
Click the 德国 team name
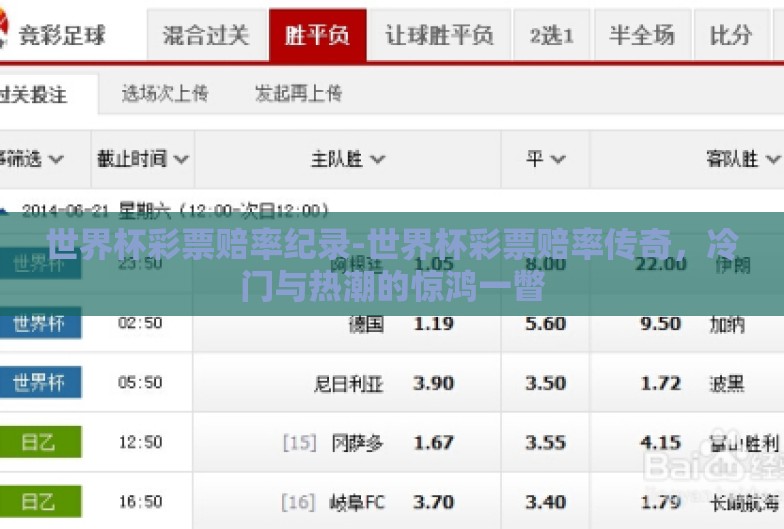pos(366,324)
